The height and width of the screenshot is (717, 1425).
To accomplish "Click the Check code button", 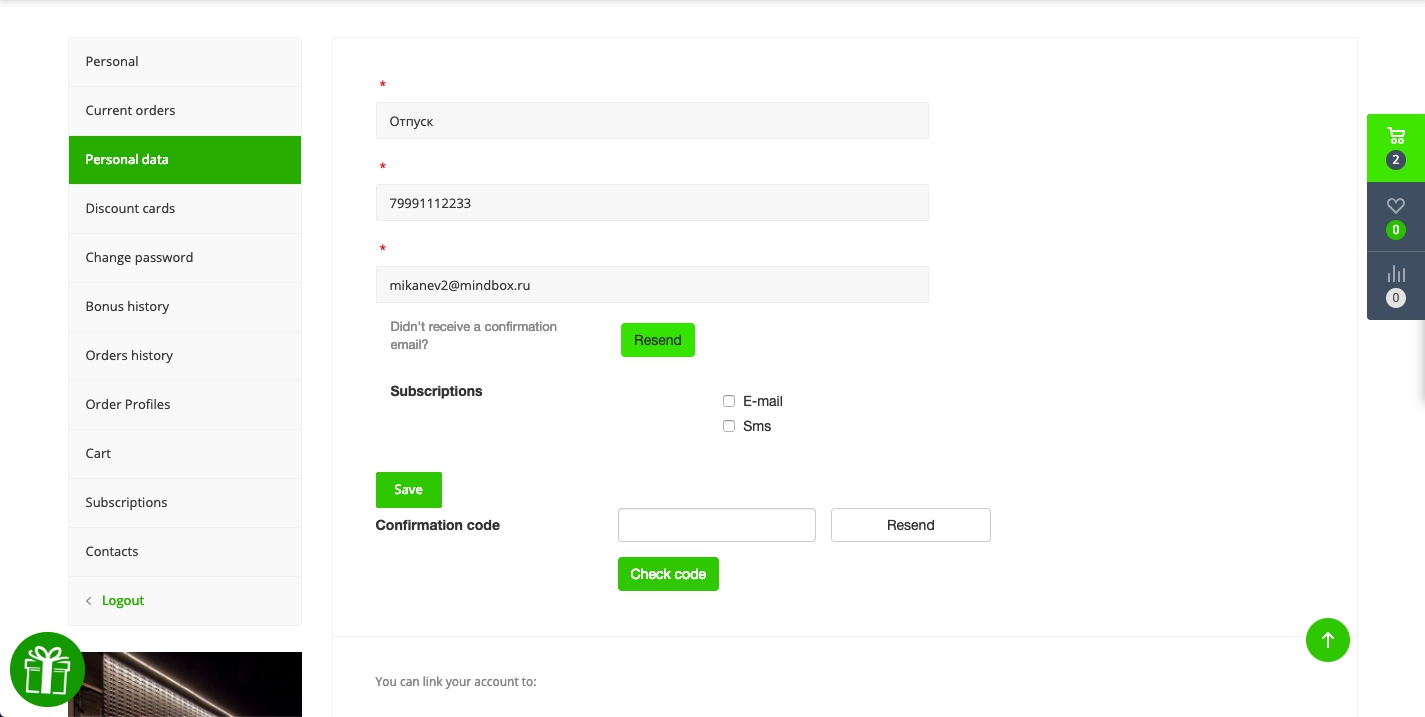I will pos(668,574).
